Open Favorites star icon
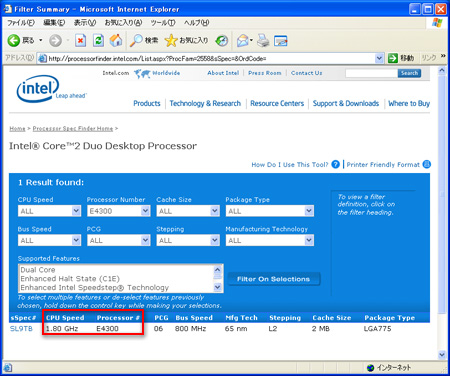Viewport: 450px width, 376px height. [171, 41]
